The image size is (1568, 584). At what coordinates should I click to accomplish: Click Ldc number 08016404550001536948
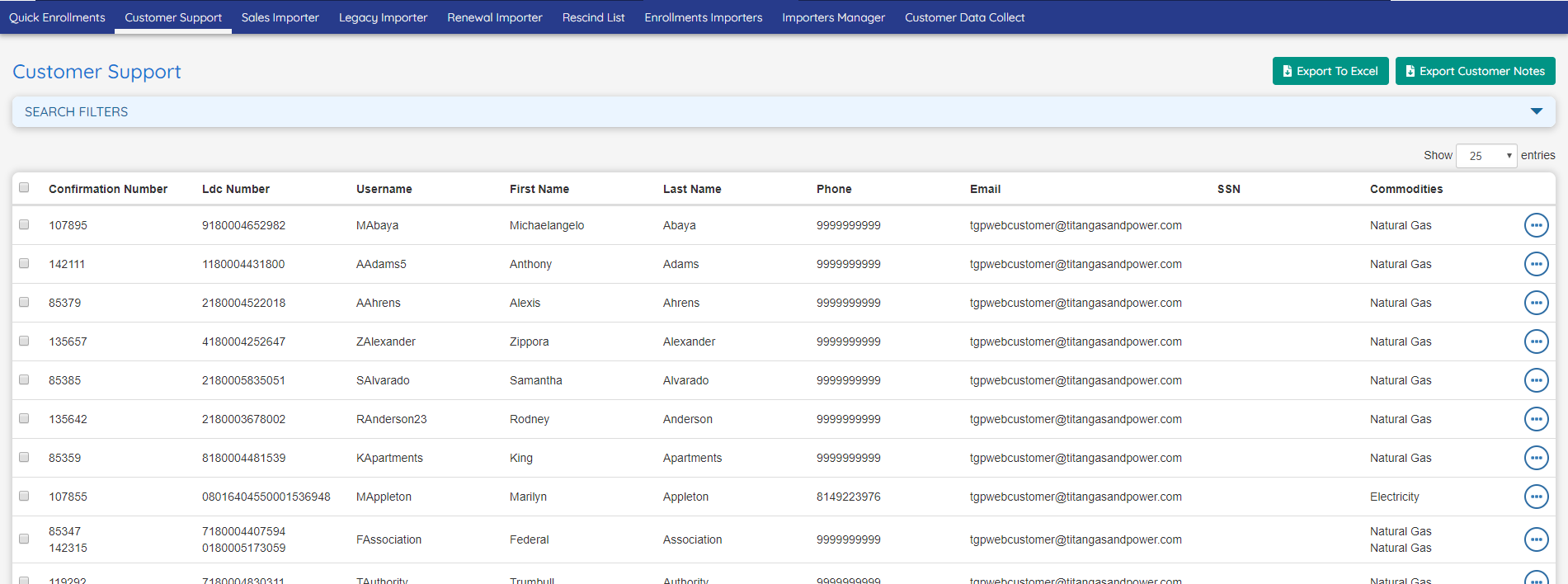click(x=266, y=497)
